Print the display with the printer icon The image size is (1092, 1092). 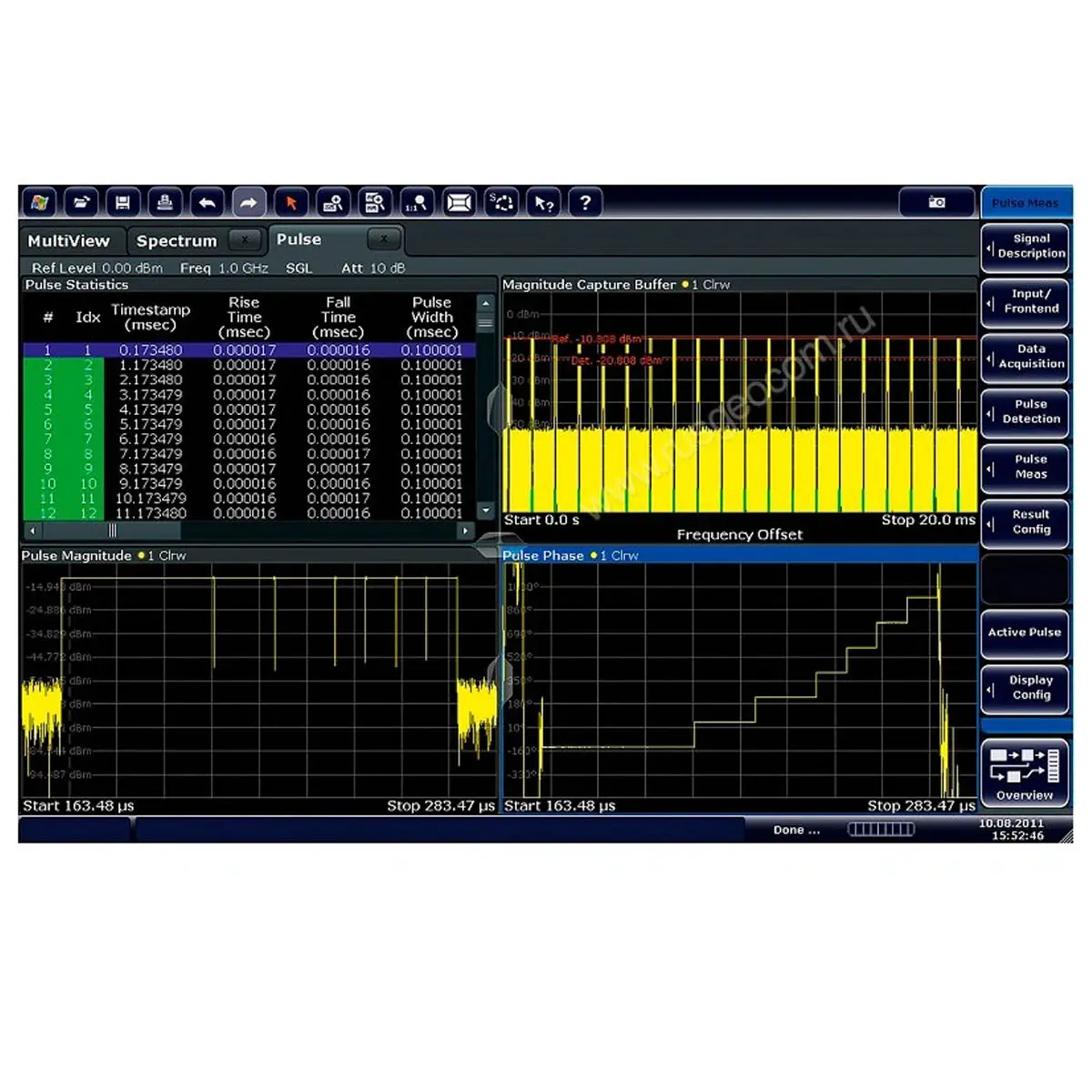(x=165, y=202)
